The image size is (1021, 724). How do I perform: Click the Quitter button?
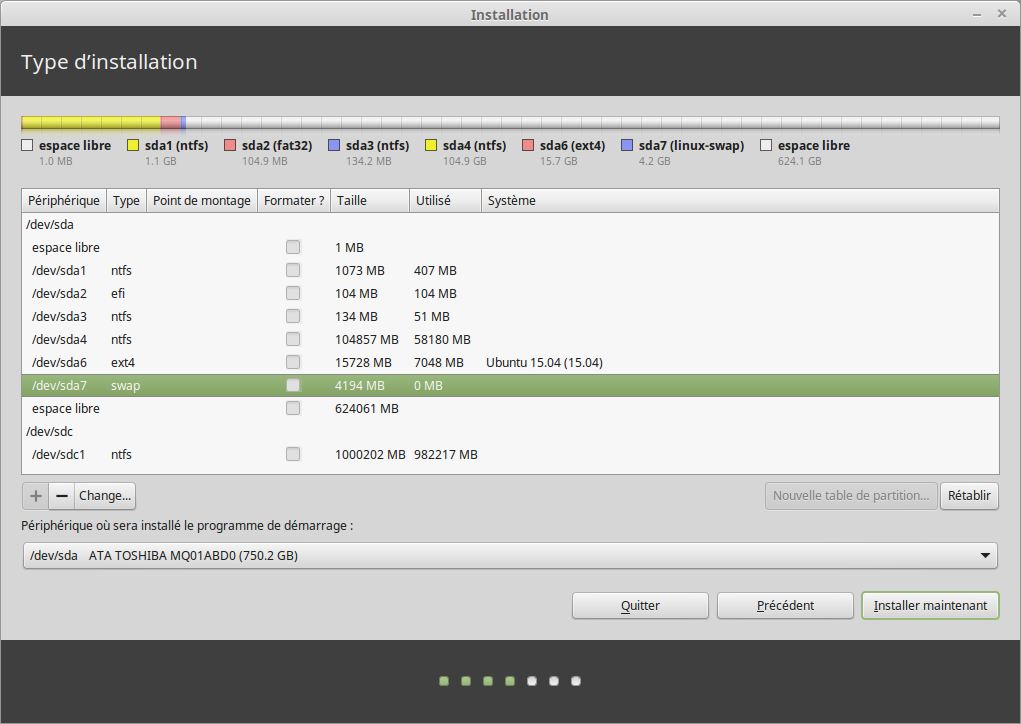(640, 605)
